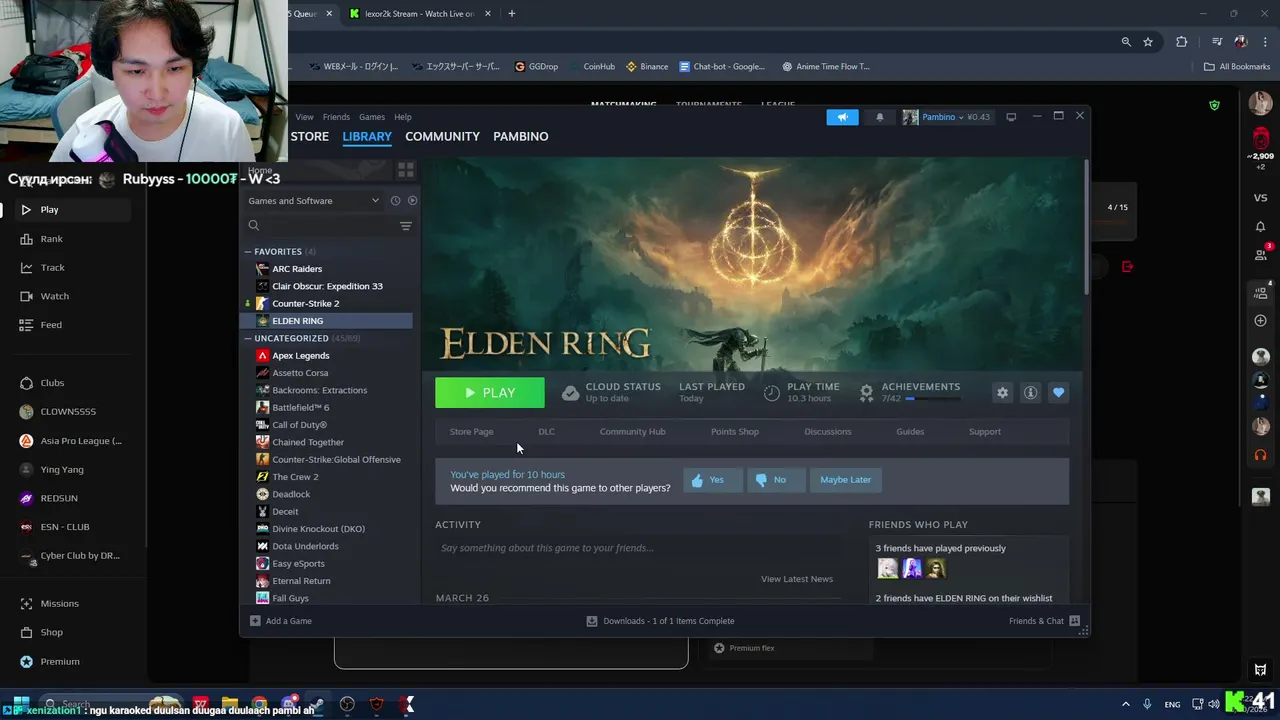Go to the STORE tab
The image size is (1280, 720).
[x=310, y=136]
